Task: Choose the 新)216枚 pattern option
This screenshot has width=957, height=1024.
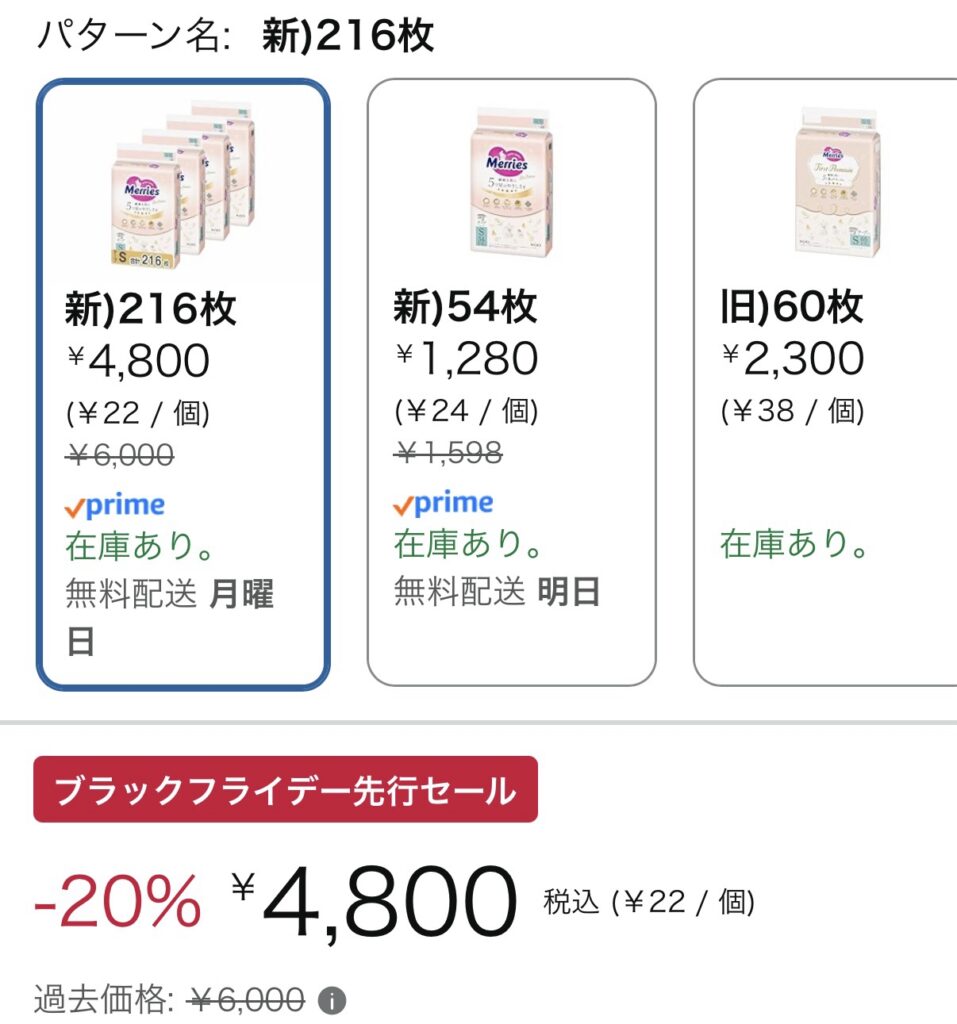Action: [x=182, y=385]
